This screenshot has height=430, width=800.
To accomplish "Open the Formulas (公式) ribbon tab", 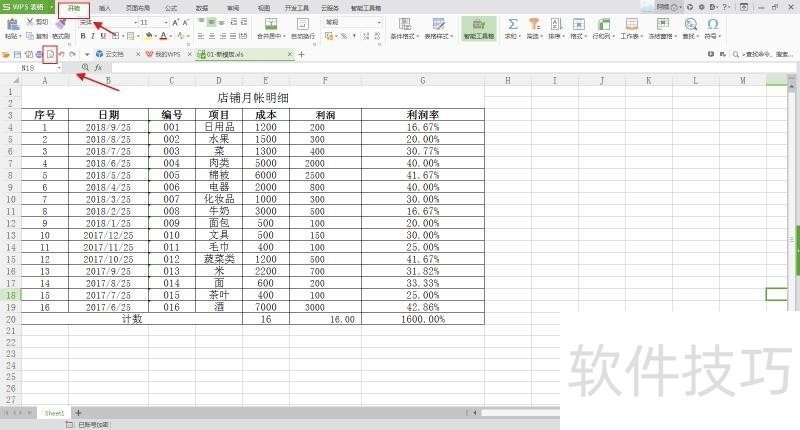I will pos(170,7).
